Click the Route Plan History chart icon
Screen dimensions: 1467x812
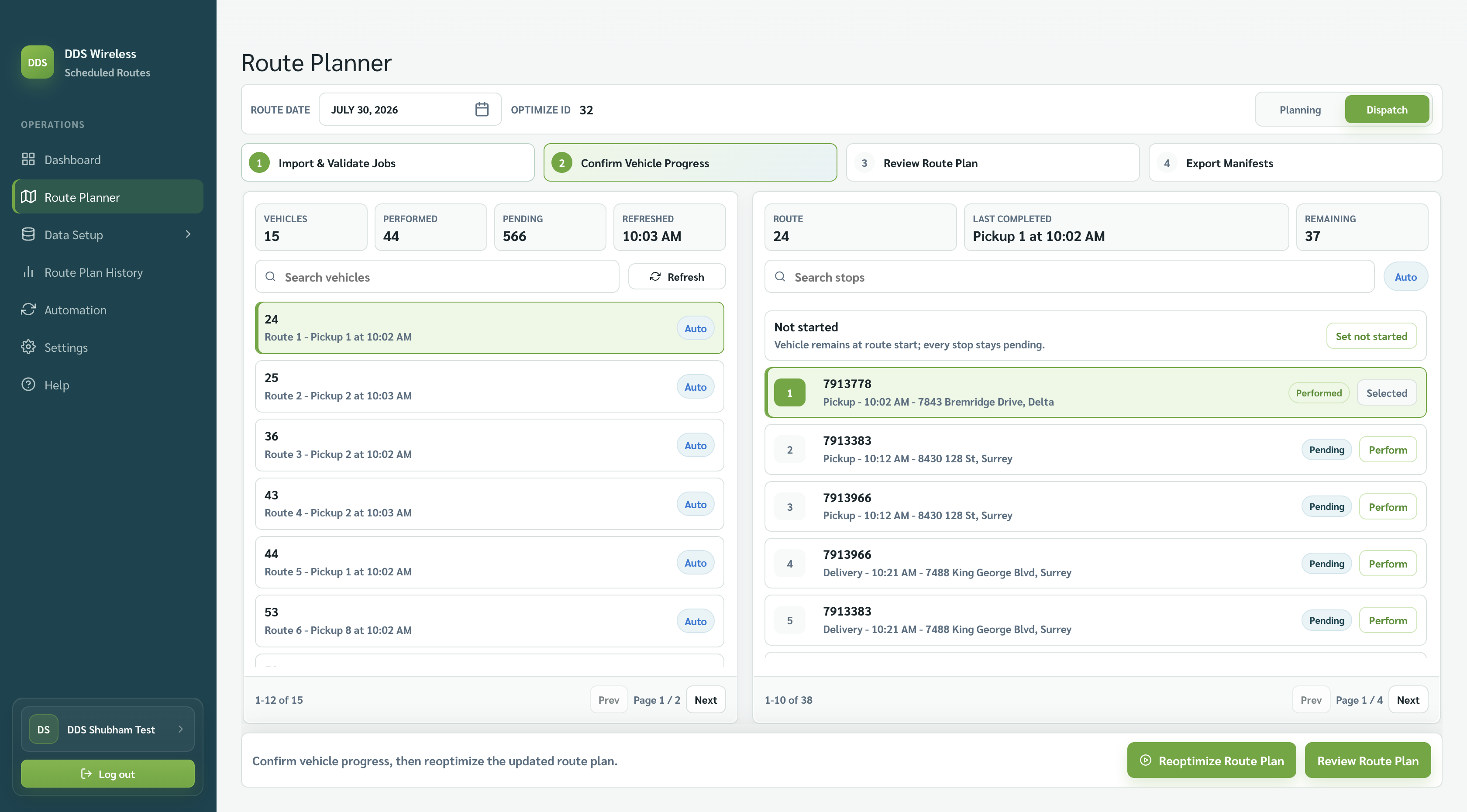tap(28, 272)
